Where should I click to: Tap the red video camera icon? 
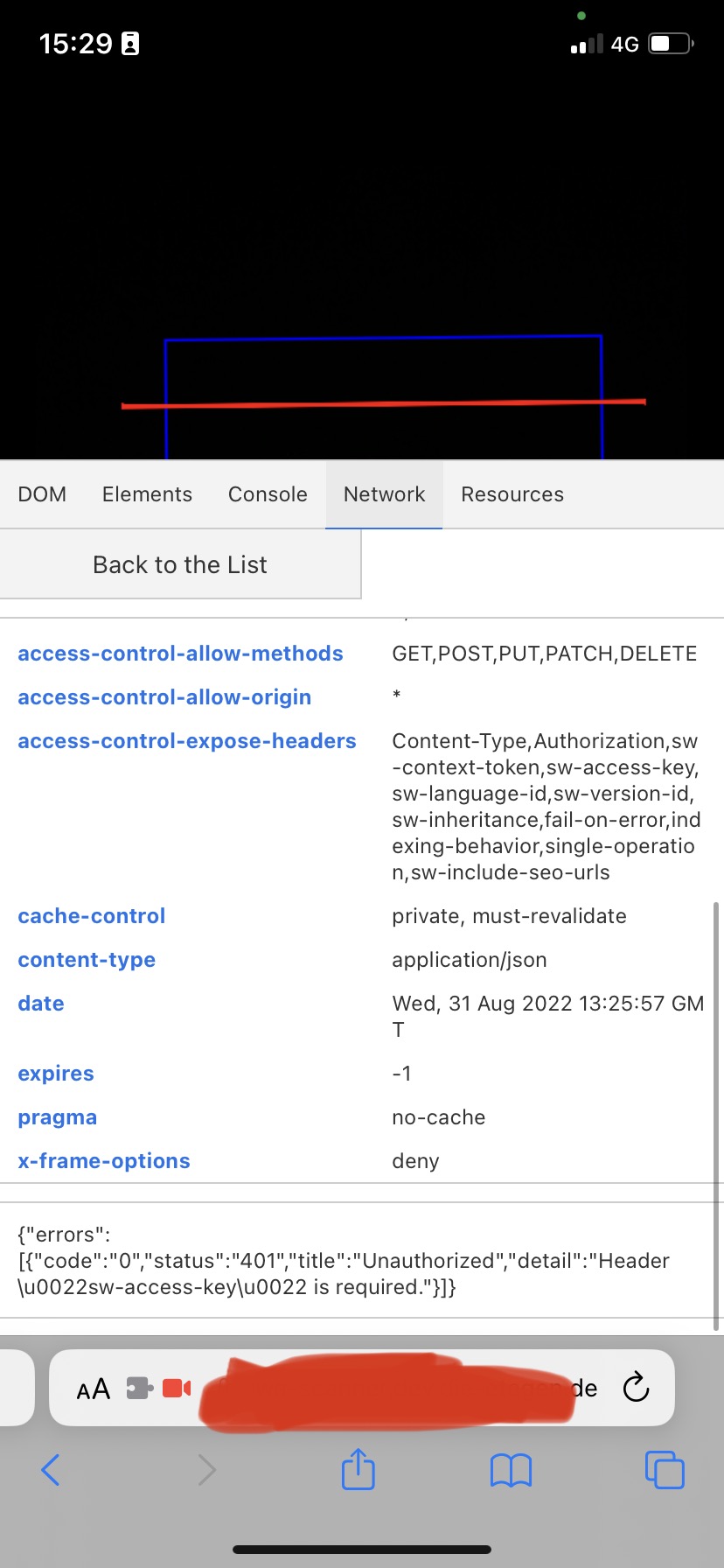[175, 1388]
